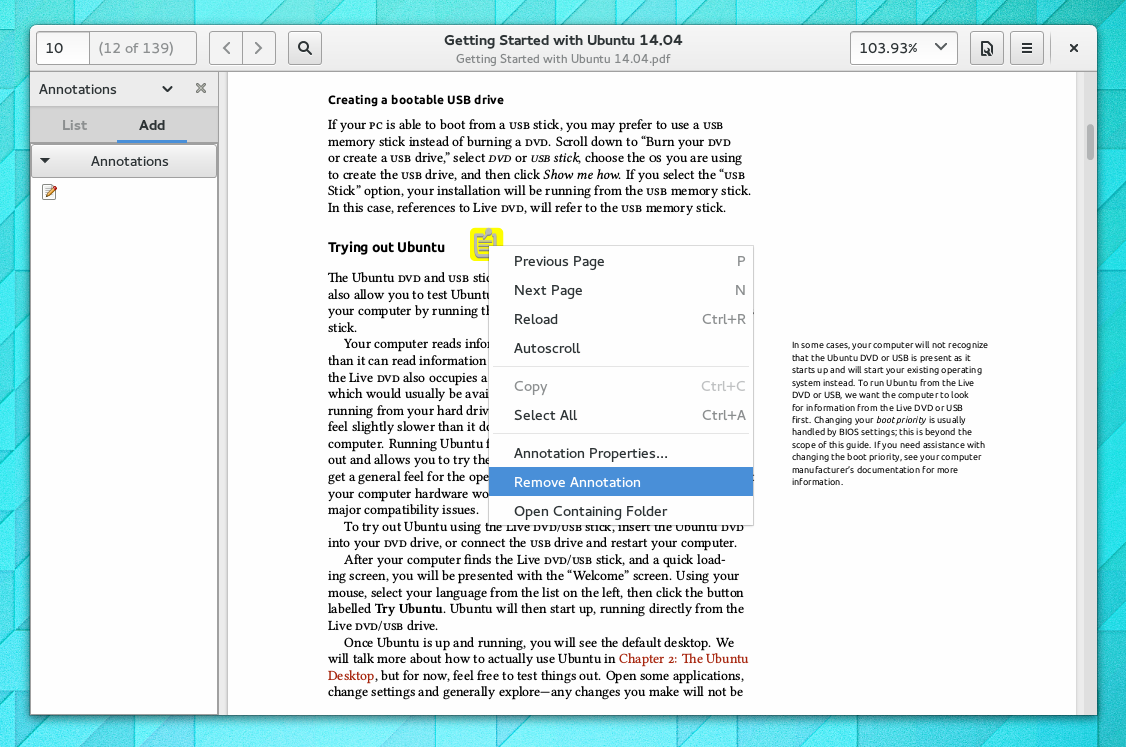
Task: Select Reload in the context menu
Action: (x=535, y=319)
